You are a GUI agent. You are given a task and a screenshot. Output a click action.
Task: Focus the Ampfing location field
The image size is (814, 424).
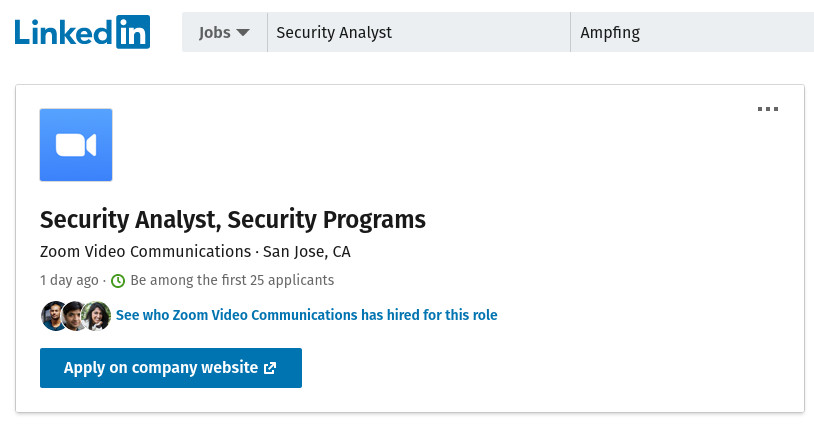[691, 32]
